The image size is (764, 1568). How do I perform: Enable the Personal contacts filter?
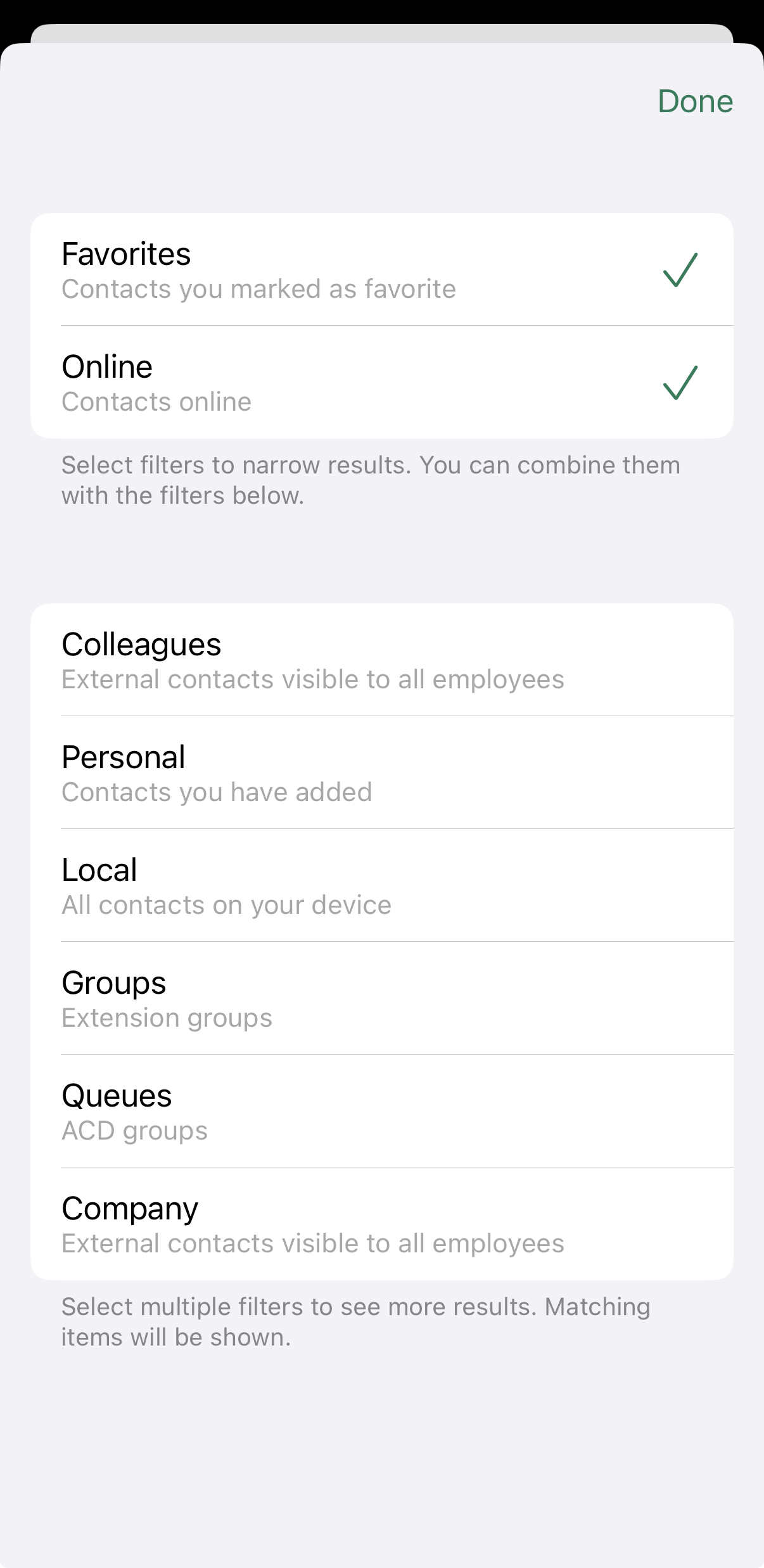pyautogui.click(x=381, y=773)
